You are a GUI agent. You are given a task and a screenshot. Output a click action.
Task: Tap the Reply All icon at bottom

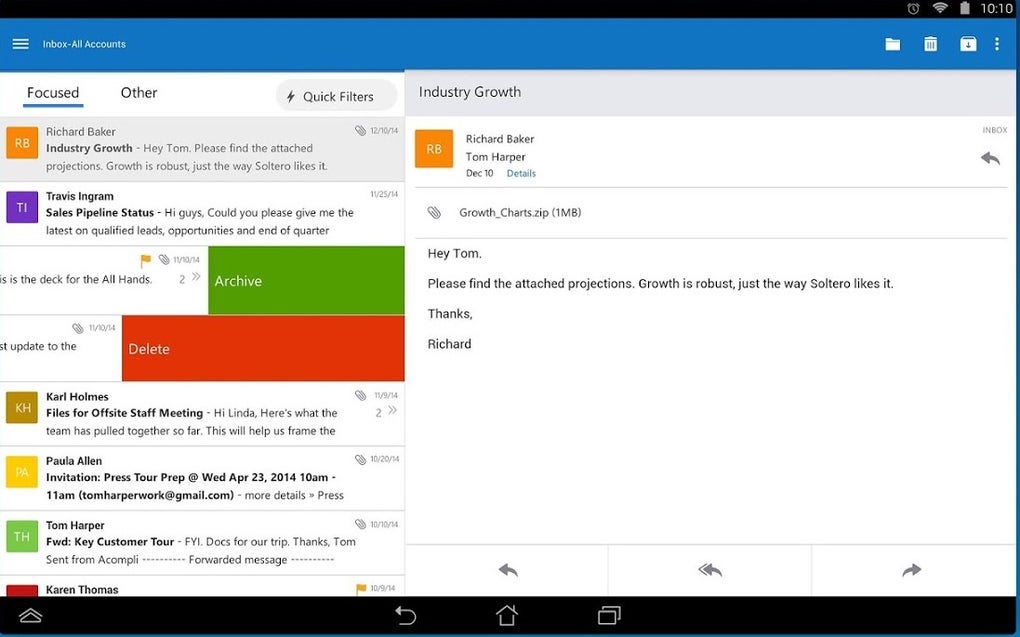(710, 570)
